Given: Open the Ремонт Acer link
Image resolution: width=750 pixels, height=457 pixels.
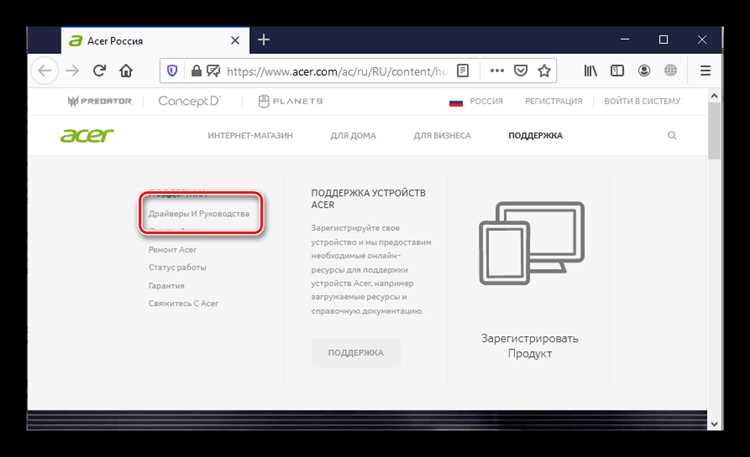Looking at the screenshot, I should 172,249.
